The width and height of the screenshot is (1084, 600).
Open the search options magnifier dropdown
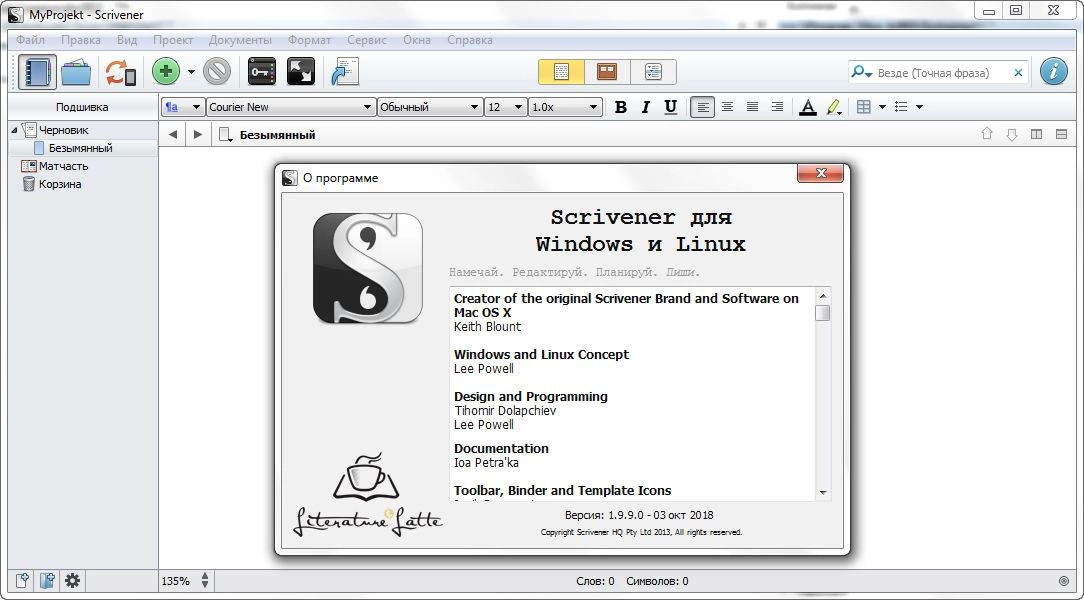coord(862,72)
